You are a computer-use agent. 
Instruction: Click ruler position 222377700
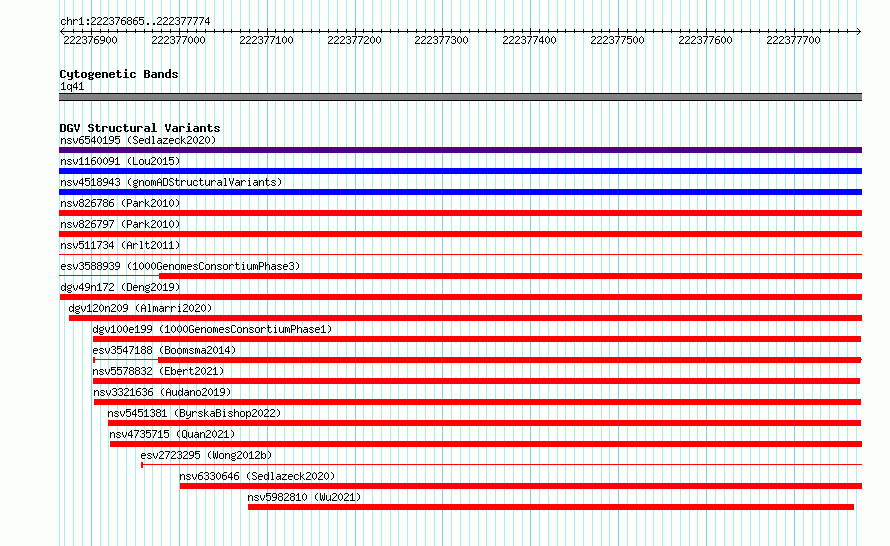[794, 40]
